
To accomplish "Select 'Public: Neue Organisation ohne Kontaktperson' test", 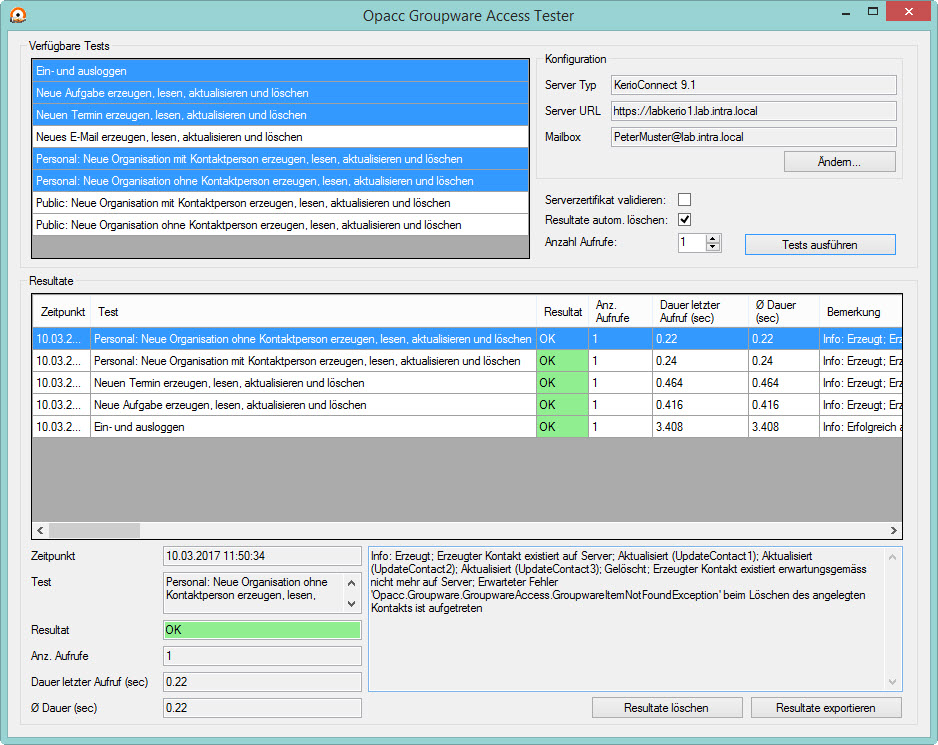I will pyautogui.click(x=281, y=225).
